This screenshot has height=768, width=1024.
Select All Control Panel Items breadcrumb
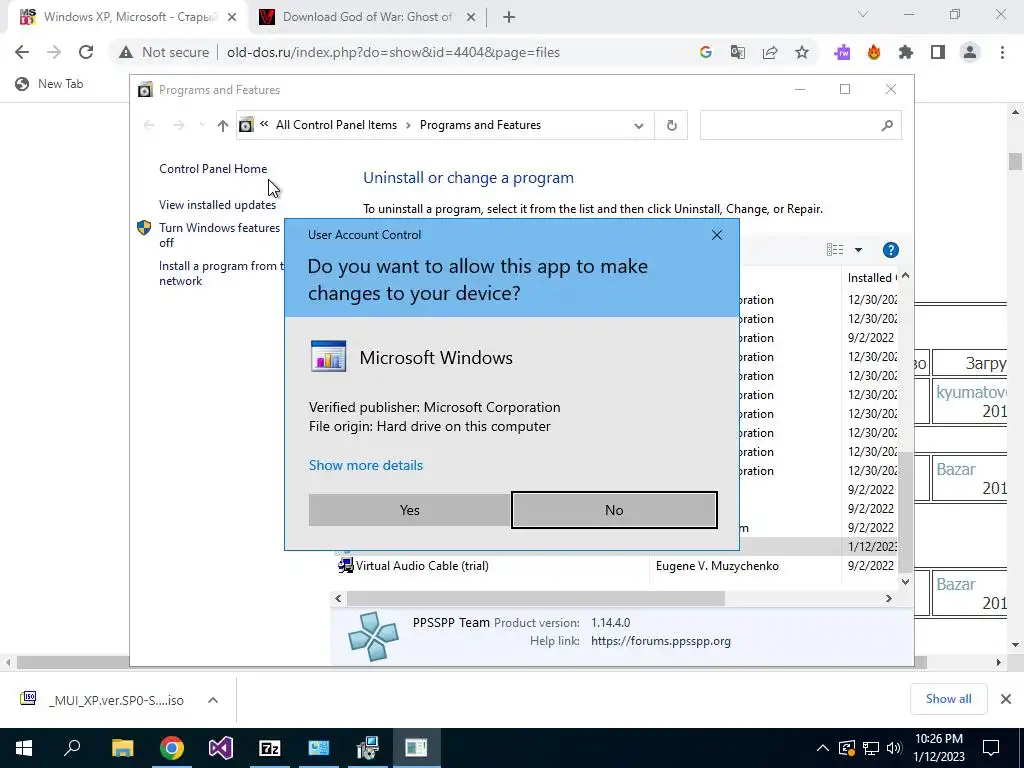(336, 125)
